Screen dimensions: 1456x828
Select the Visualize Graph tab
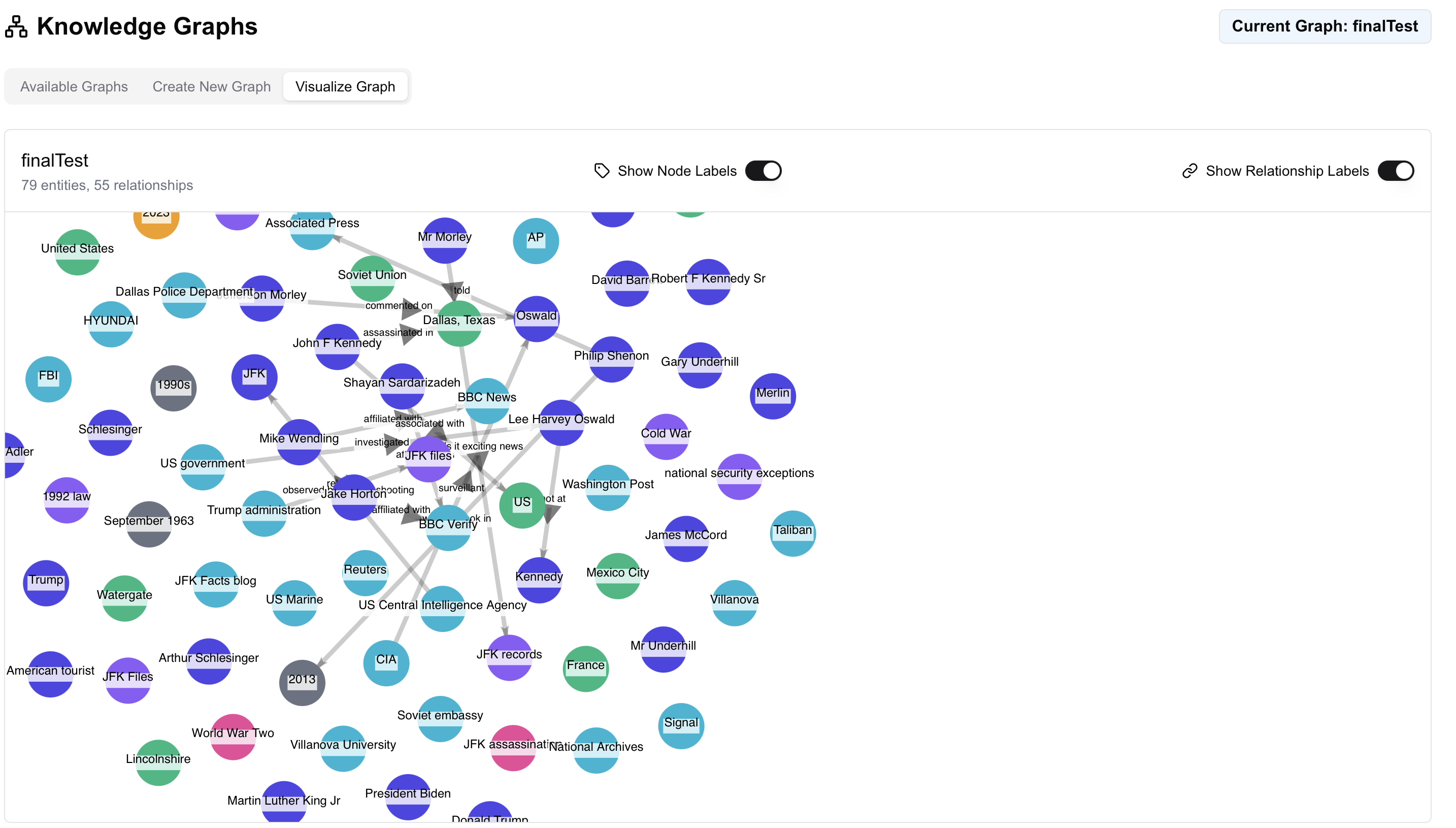pos(345,86)
